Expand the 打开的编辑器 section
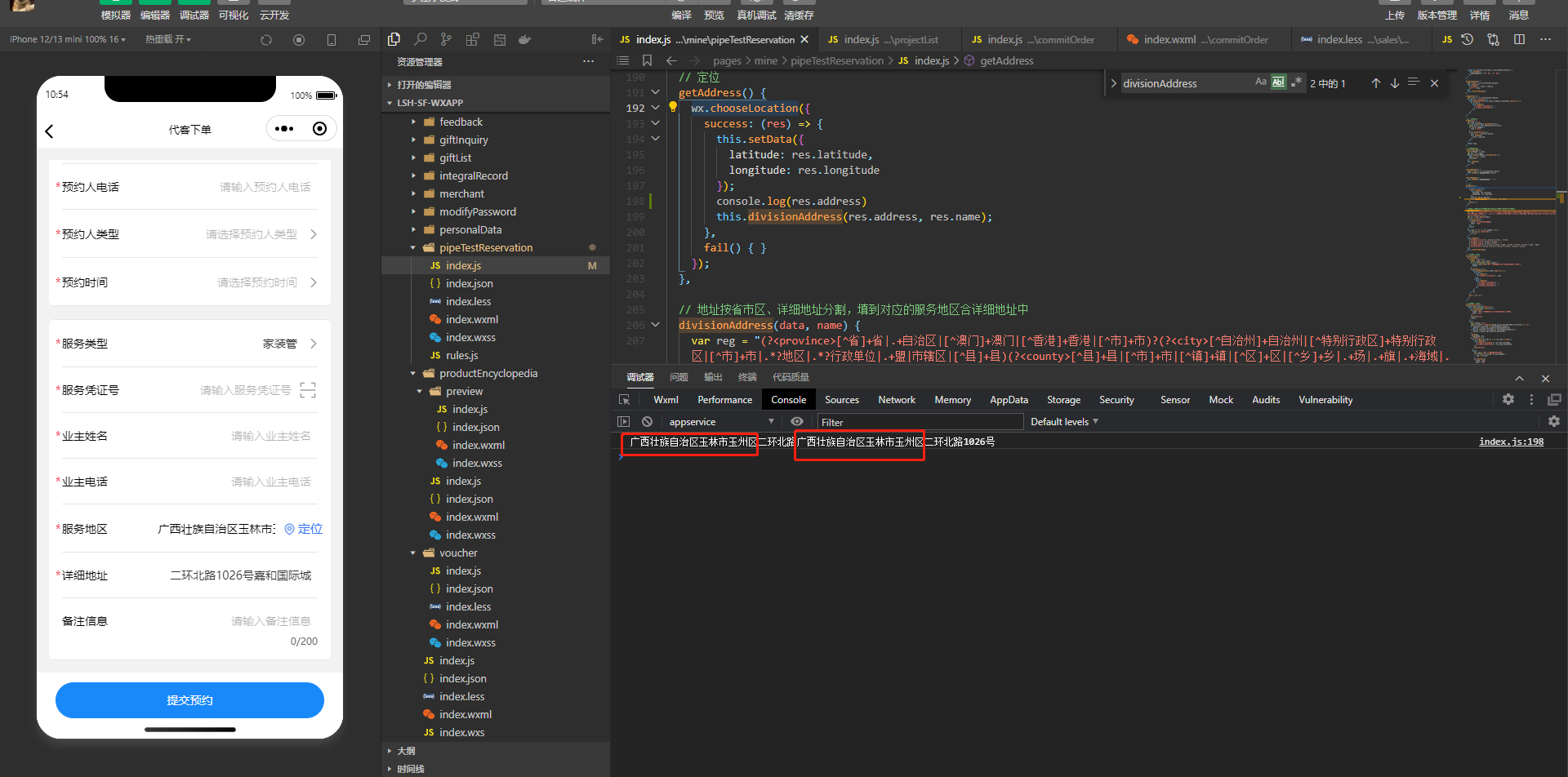This screenshot has height=777, width=1568. [424, 85]
